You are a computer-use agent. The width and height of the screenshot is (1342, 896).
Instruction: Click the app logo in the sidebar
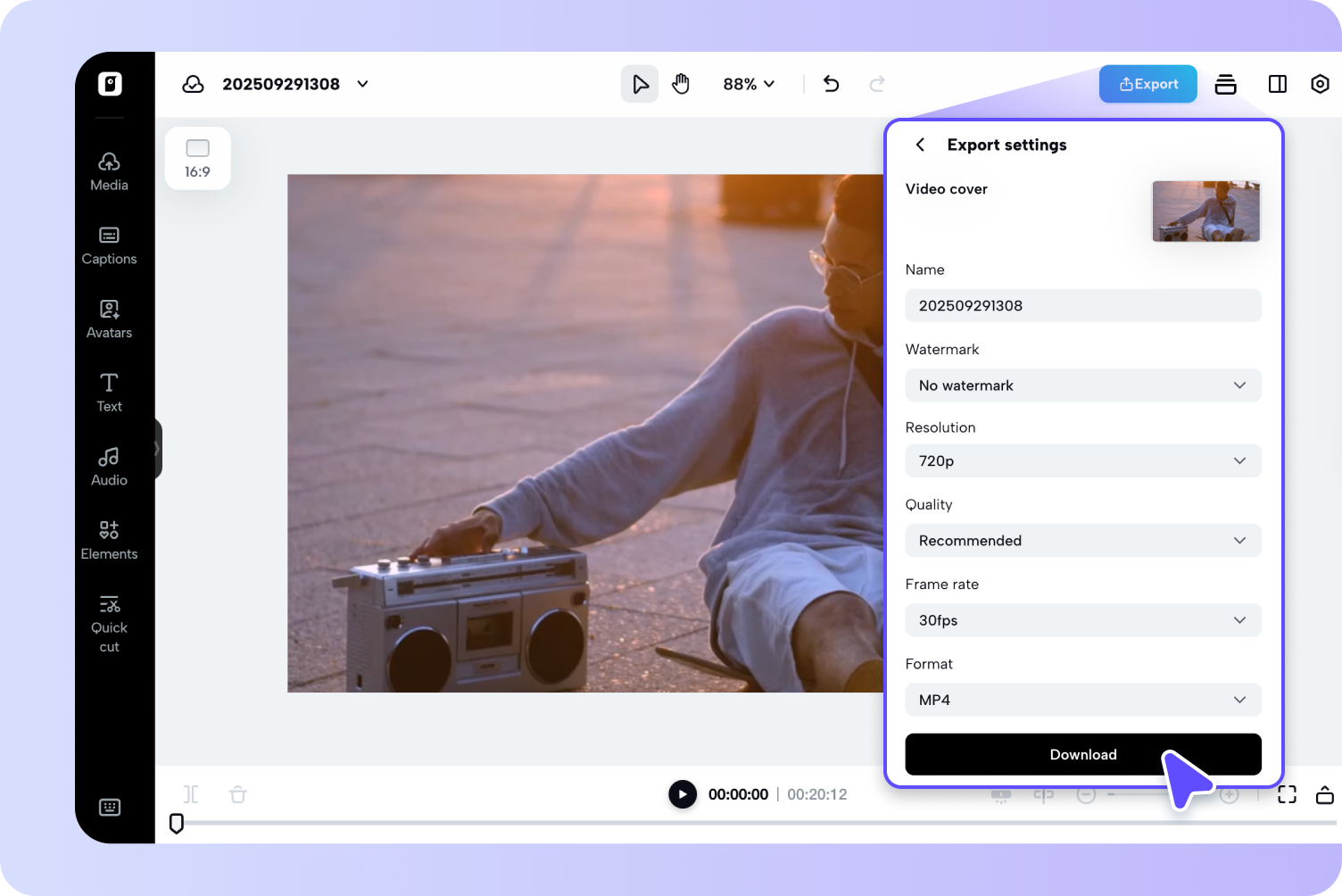(x=110, y=84)
